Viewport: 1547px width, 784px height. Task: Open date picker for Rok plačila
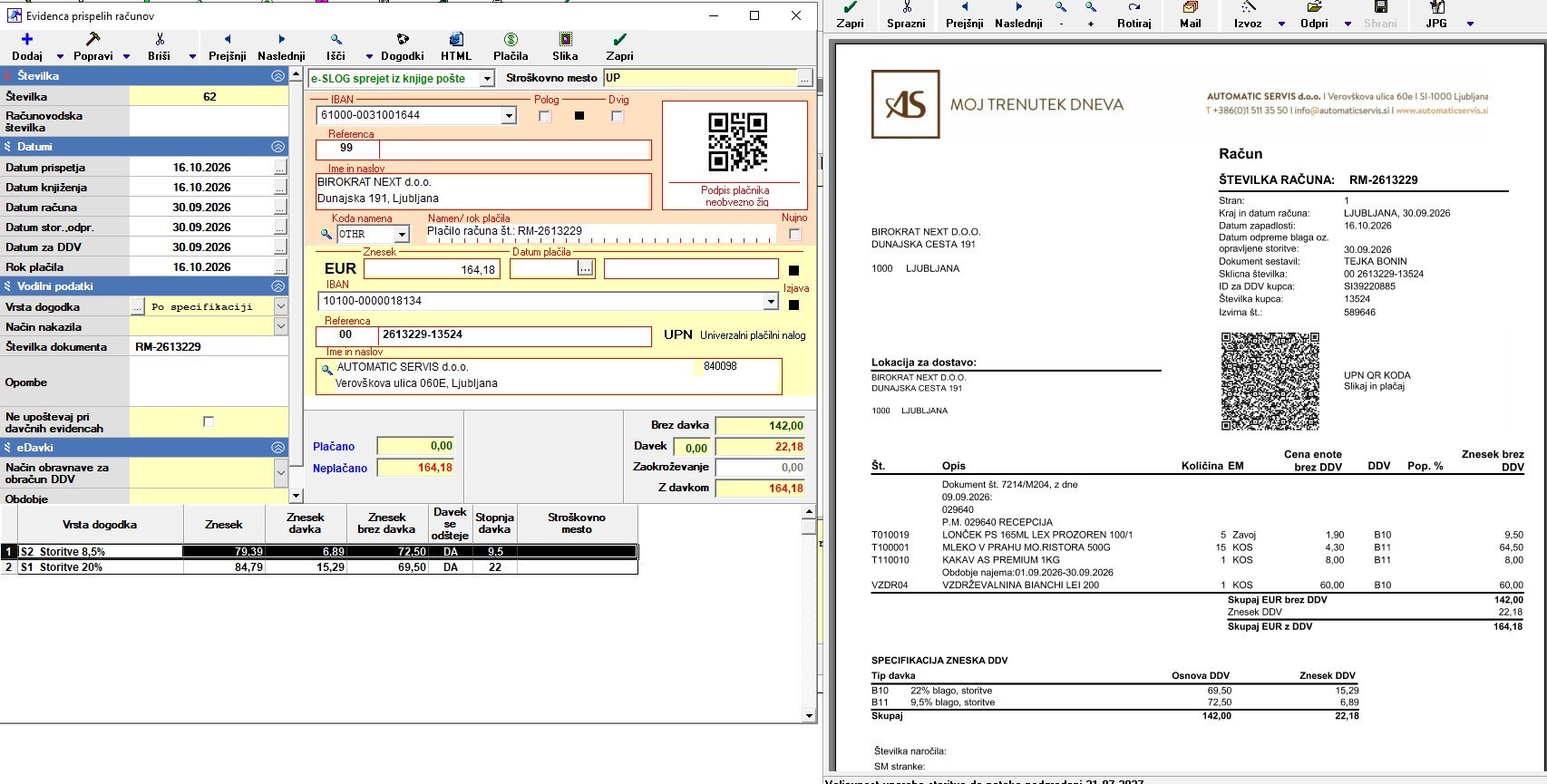pos(280,267)
